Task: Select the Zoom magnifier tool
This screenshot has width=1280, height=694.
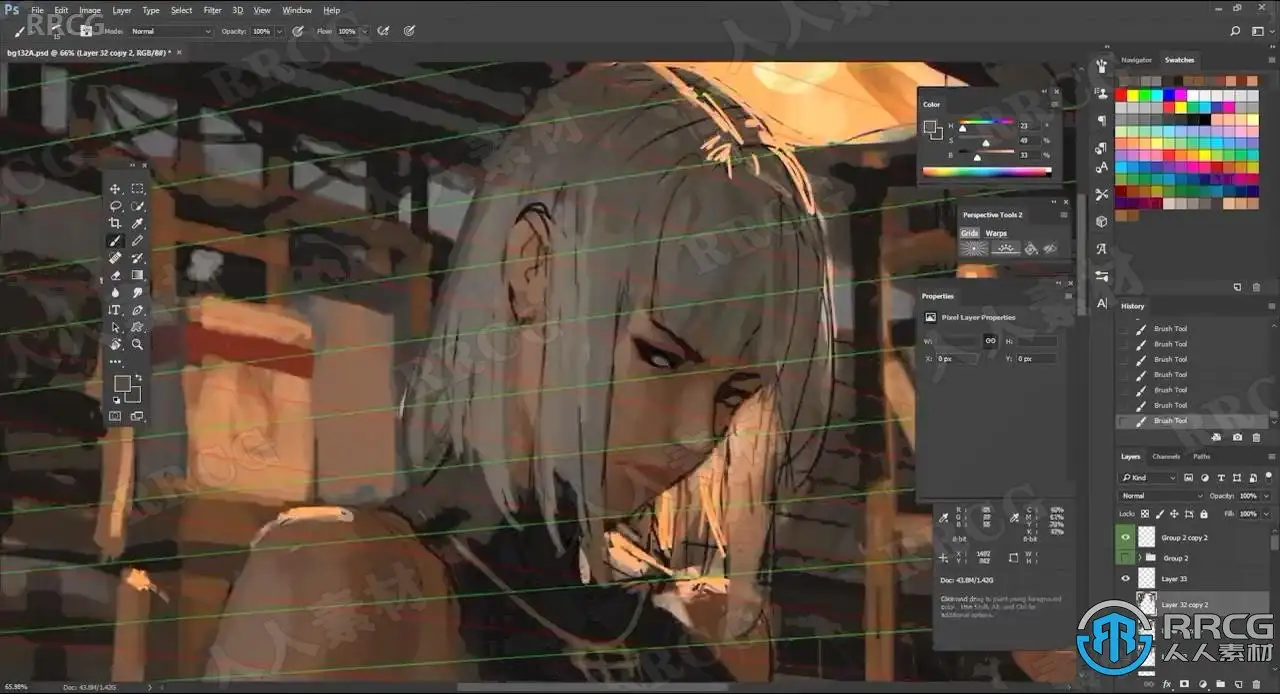Action: [138, 344]
